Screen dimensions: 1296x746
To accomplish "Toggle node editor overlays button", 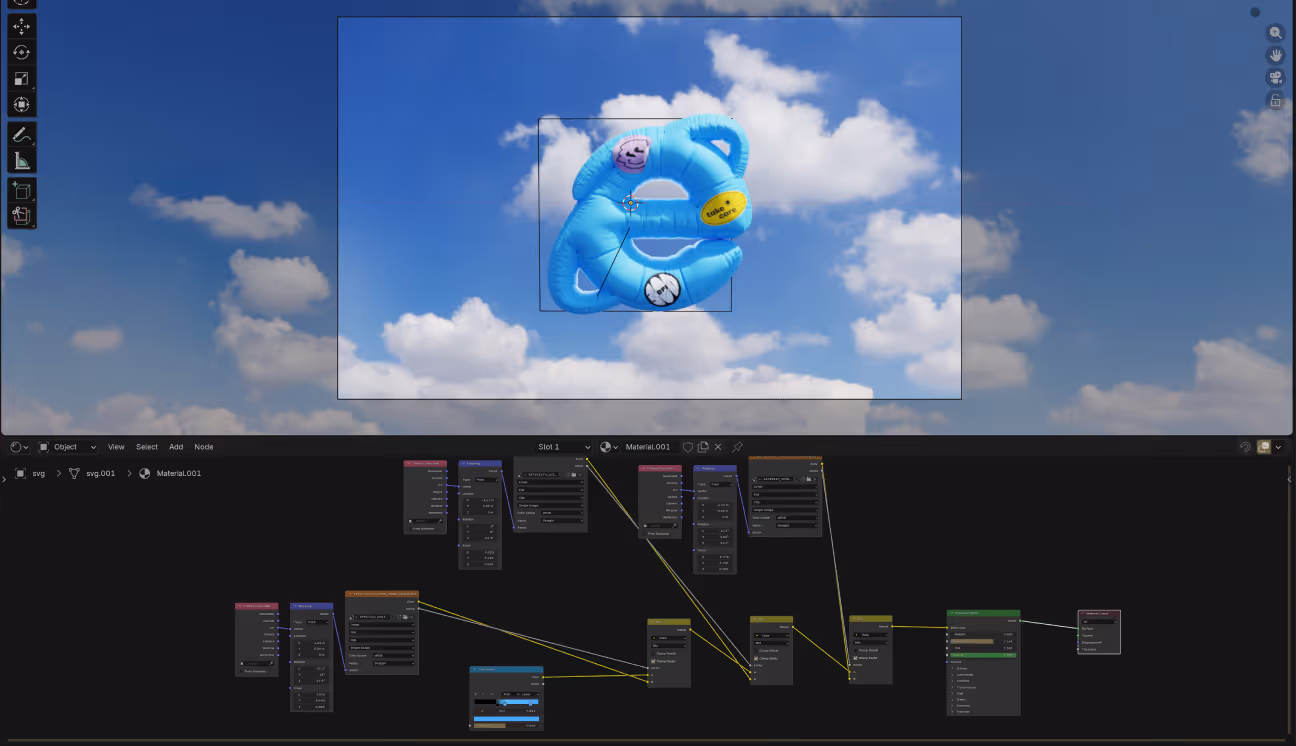I will pos(1264,447).
